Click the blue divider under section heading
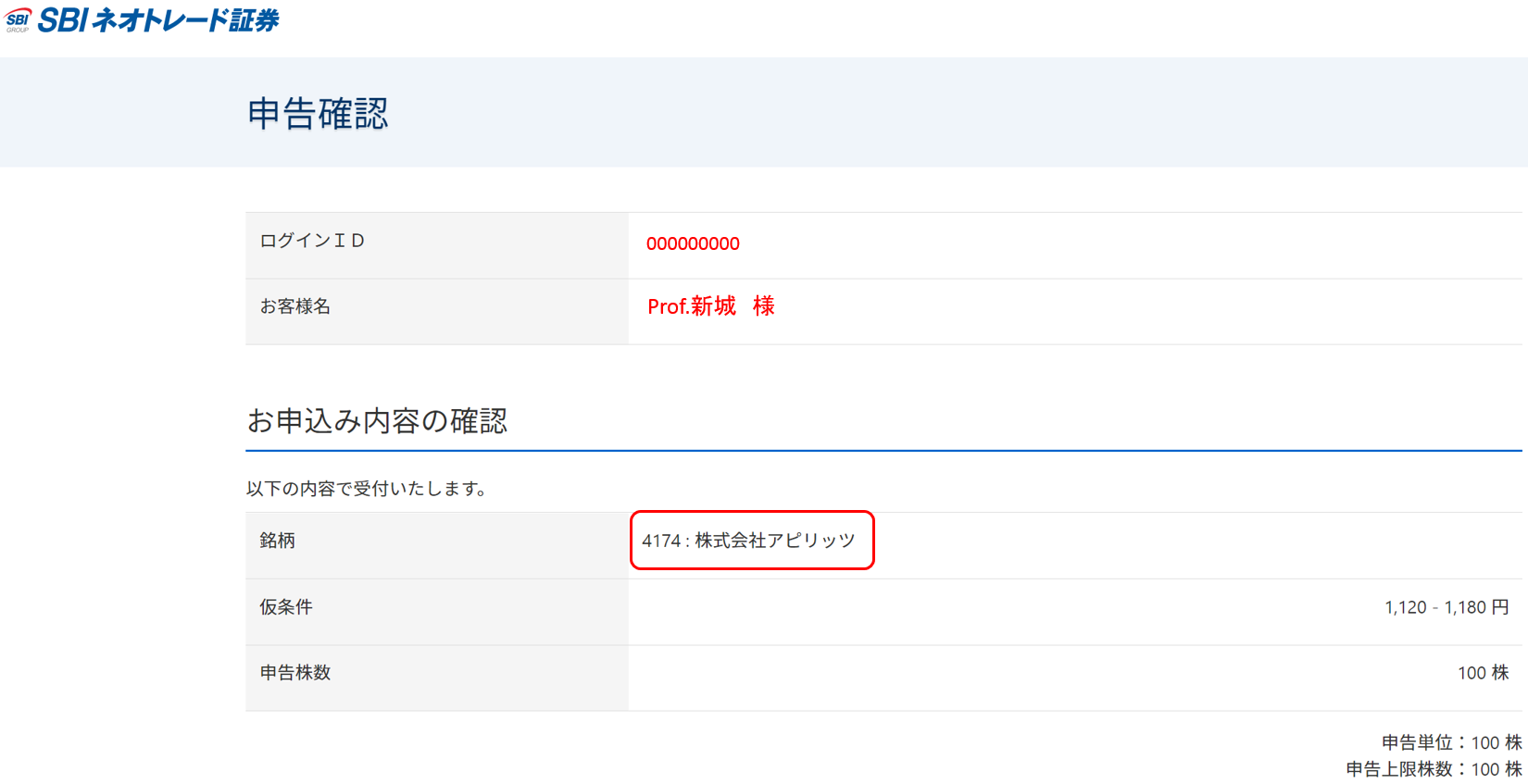The width and height of the screenshot is (1528, 784). coord(883,451)
